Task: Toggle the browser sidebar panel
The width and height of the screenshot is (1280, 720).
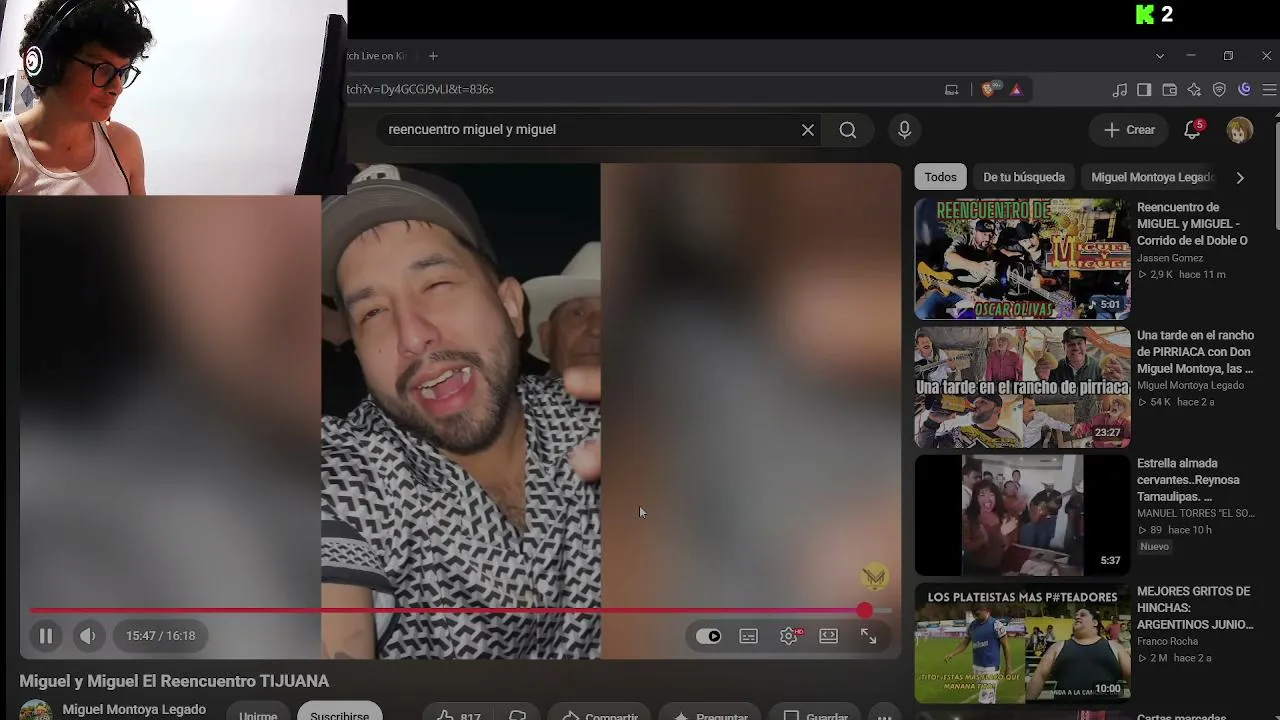Action: 1145,89
